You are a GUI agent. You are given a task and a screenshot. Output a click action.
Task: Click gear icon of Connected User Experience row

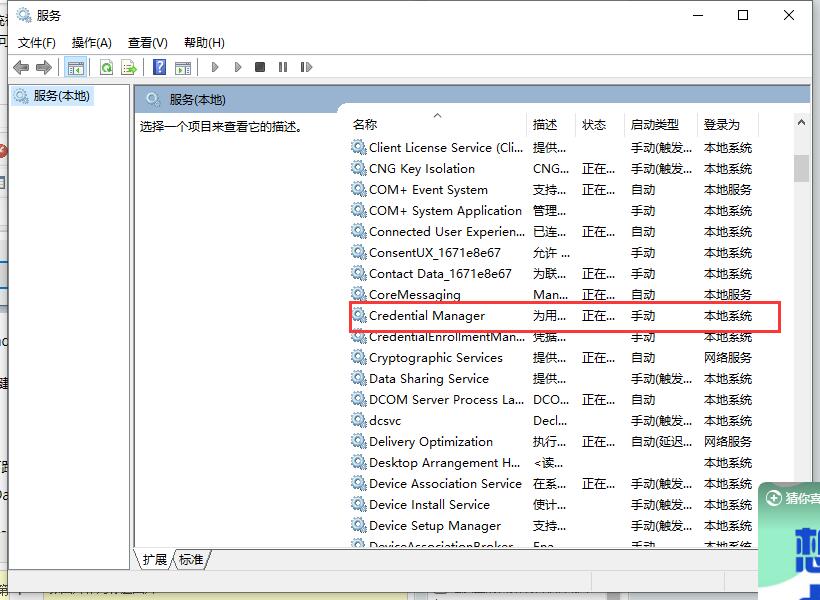(358, 231)
